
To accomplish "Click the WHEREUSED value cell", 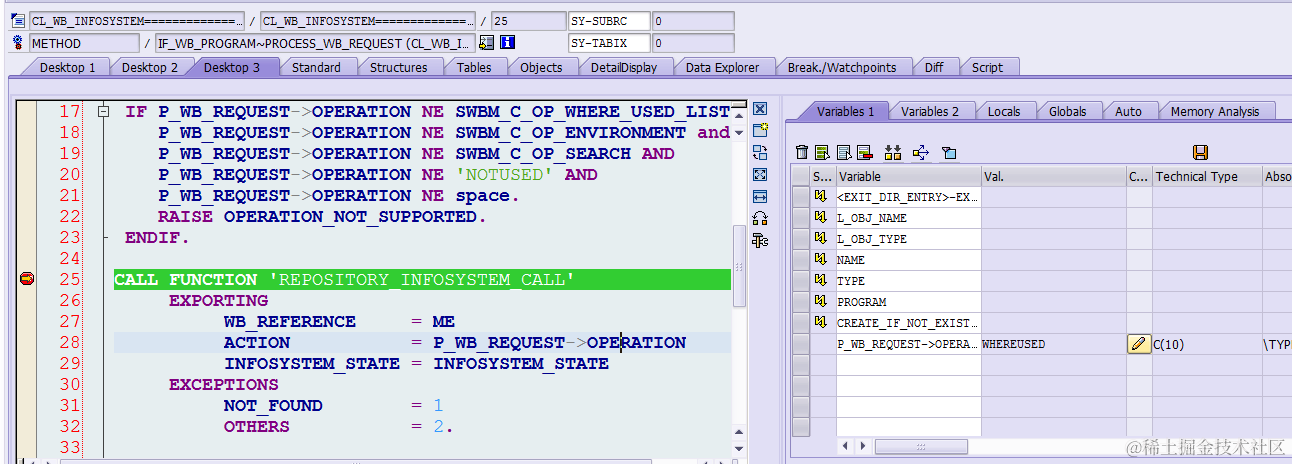I will pos(1054,344).
